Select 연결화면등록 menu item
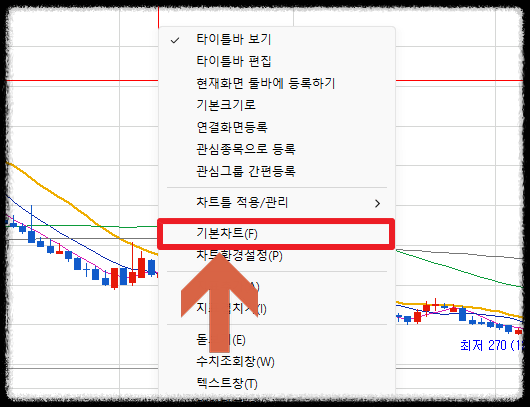The height and width of the screenshot is (407, 530). pyautogui.click(x=276, y=127)
